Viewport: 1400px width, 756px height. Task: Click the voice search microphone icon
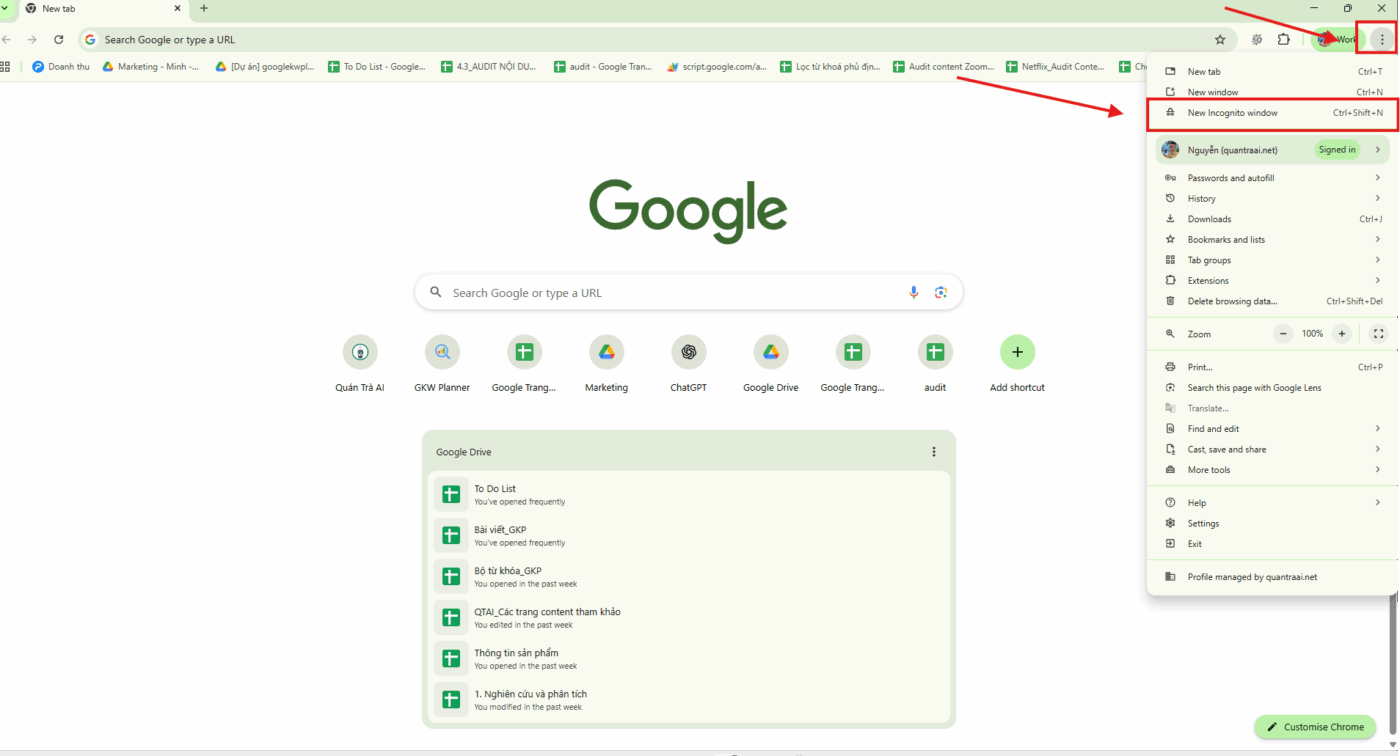coord(913,292)
